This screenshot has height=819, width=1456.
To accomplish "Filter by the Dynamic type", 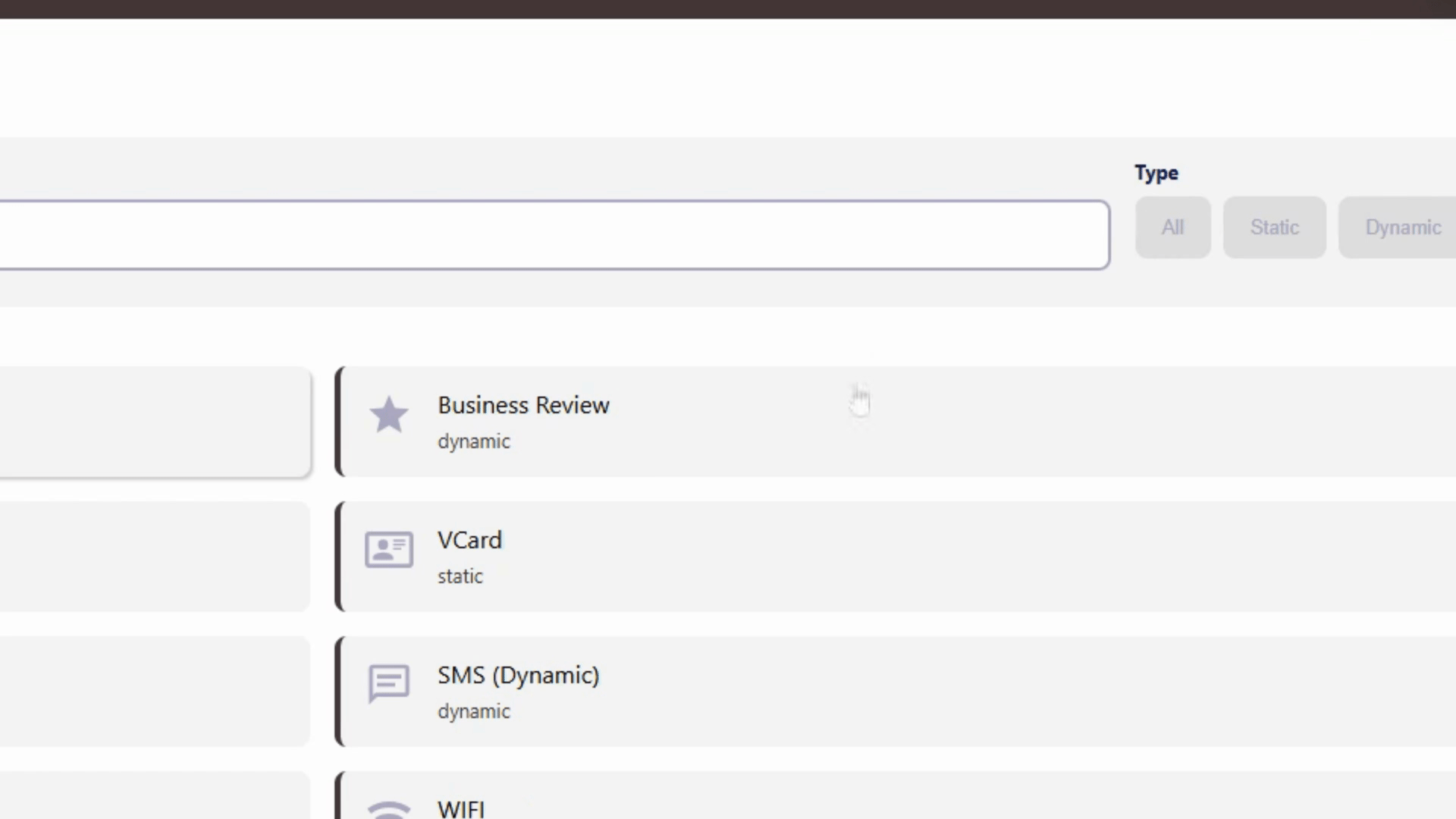I will click(x=1398, y=227).
